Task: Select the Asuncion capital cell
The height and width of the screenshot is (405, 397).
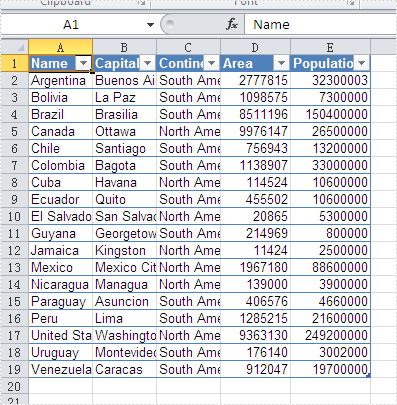Action: click(x=124, y=301)
